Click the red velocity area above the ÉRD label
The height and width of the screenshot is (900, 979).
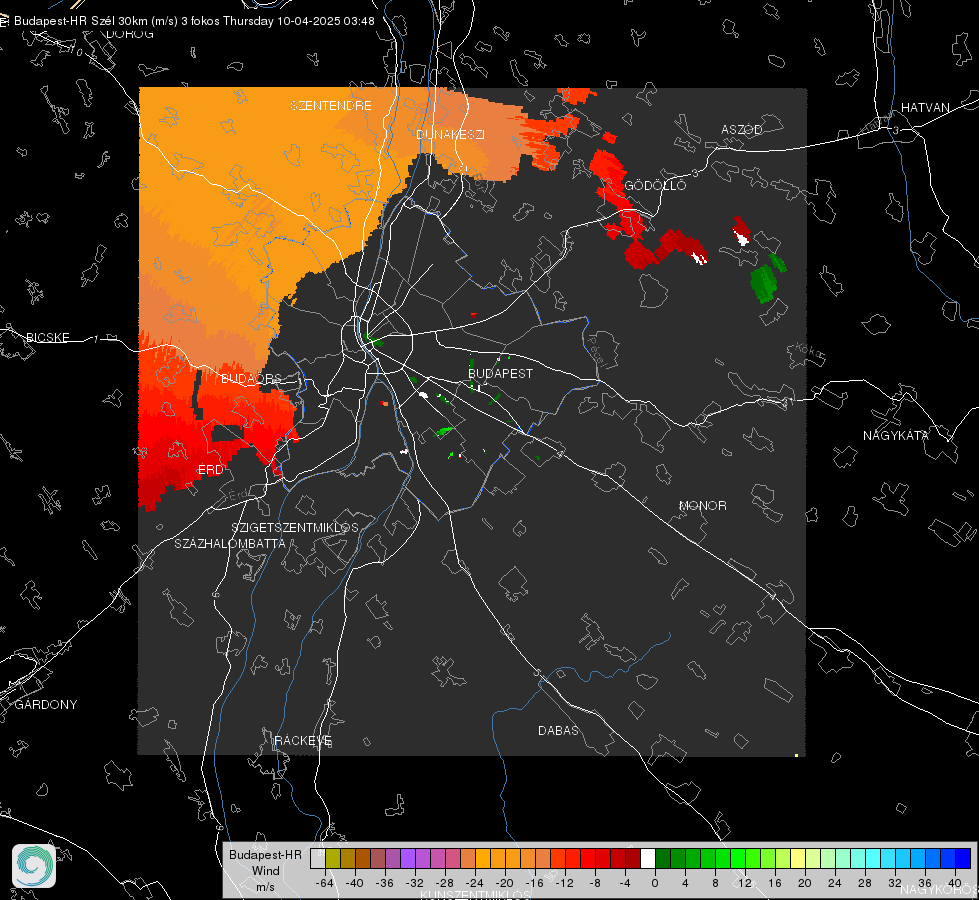[187, 431]
